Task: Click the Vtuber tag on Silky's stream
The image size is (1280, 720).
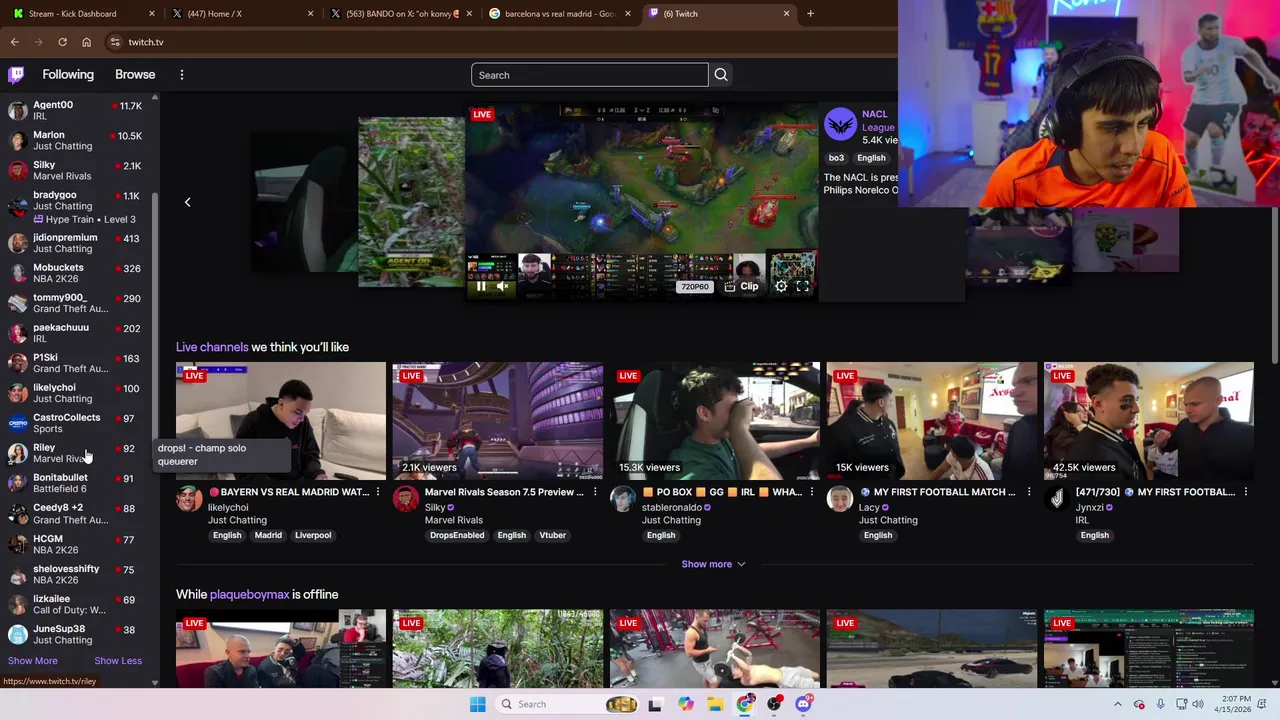Action: [x=552, y=535]
